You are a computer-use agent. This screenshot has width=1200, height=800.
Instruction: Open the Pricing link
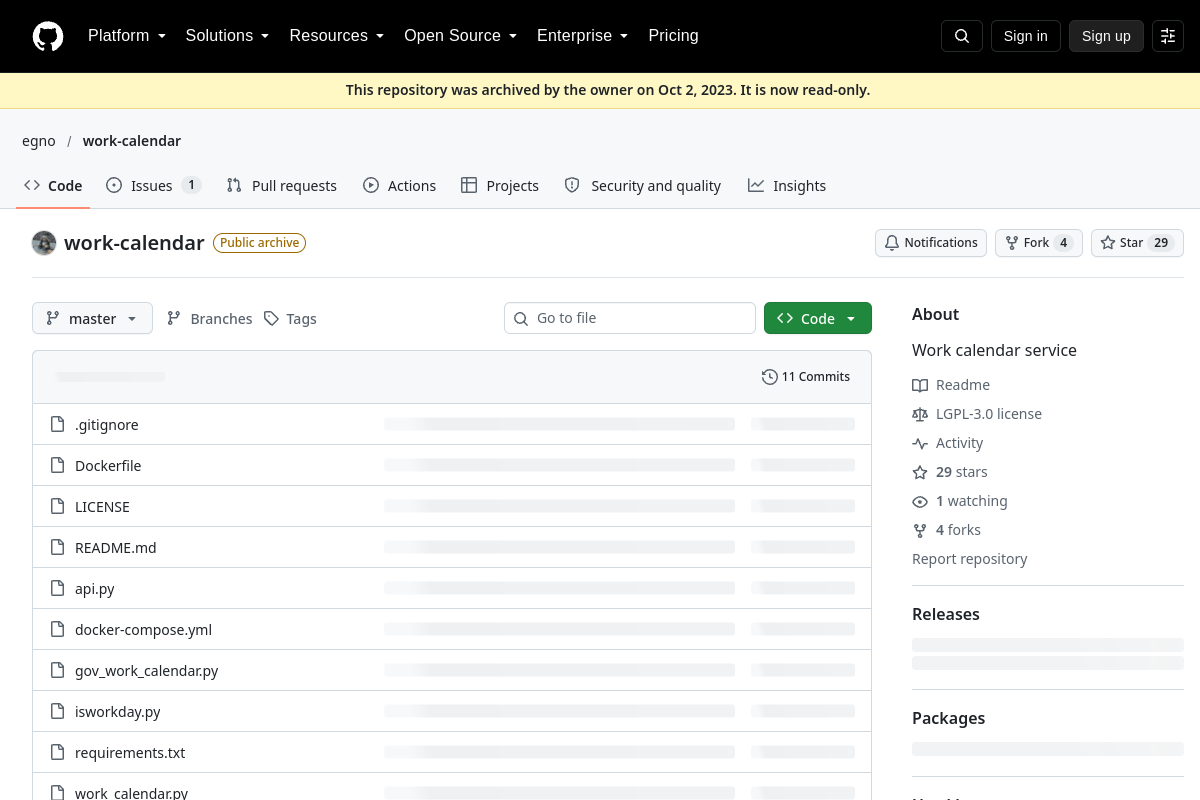[673, 36]
